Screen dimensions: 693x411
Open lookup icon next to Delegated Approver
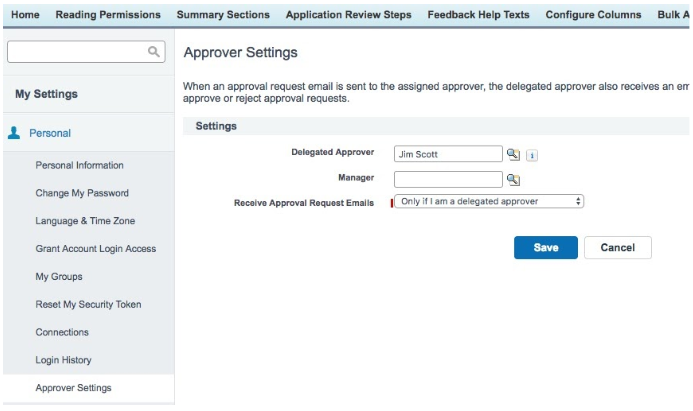click(513, 154)
